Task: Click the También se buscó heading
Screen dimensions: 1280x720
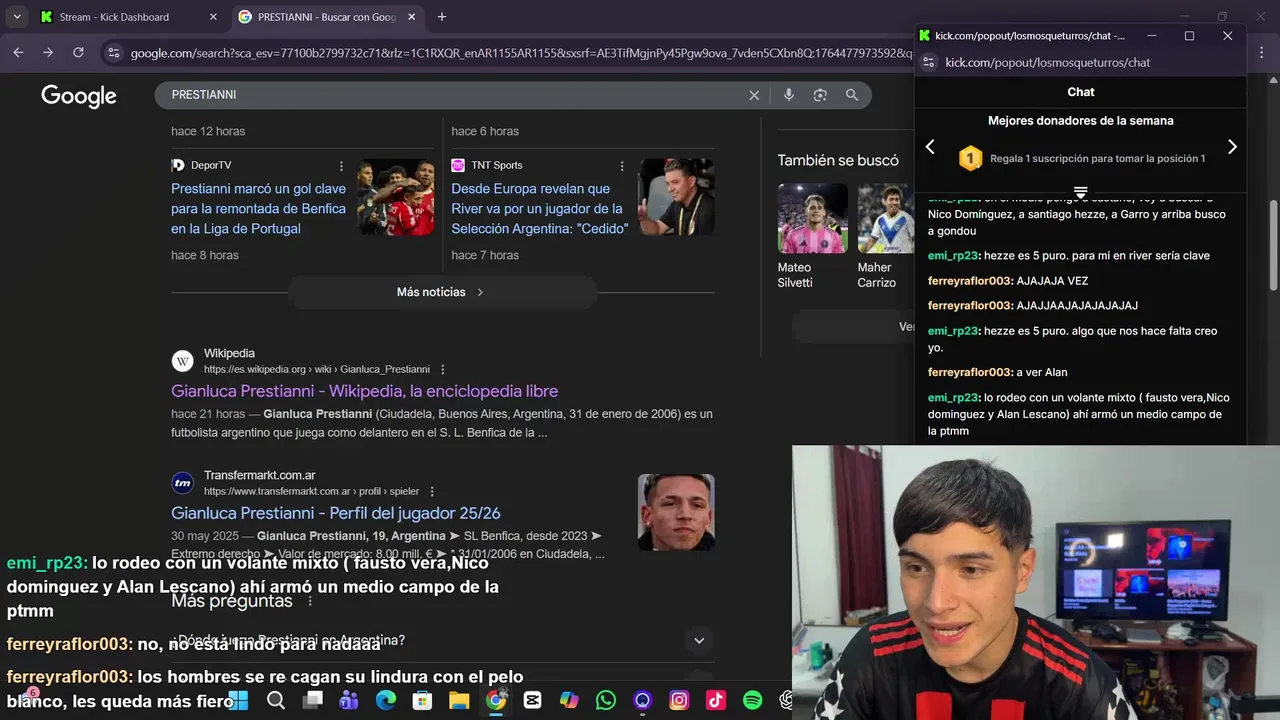Action: tap(838, 160)
